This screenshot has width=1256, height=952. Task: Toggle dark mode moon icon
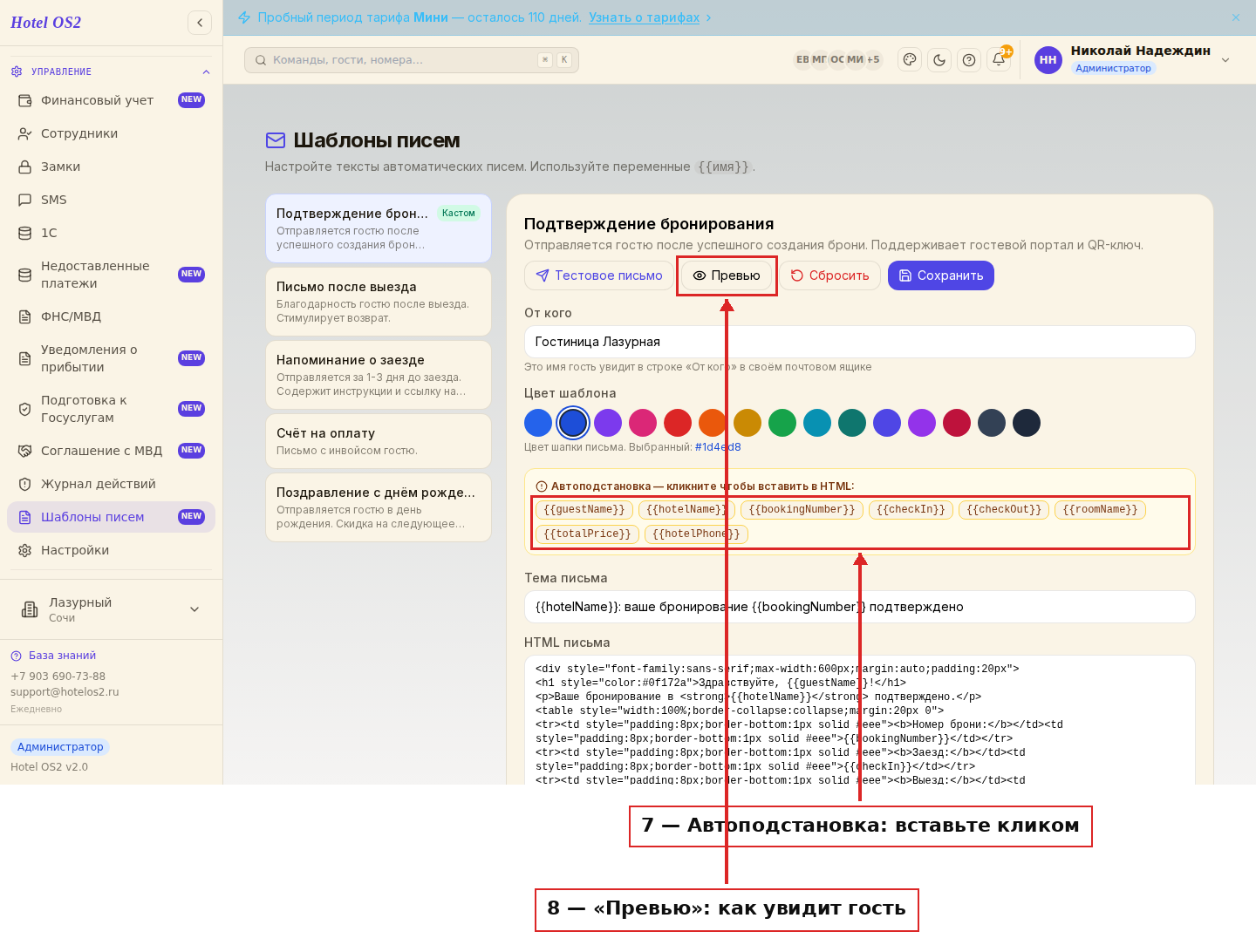(939, 59)
